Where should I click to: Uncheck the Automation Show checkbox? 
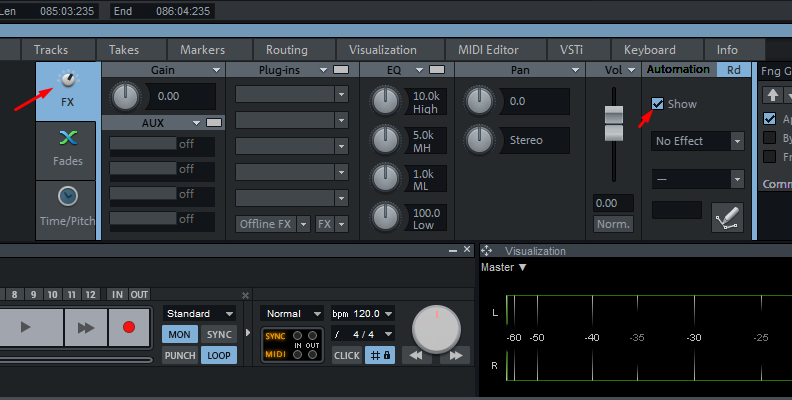click(x=657, y=104)
